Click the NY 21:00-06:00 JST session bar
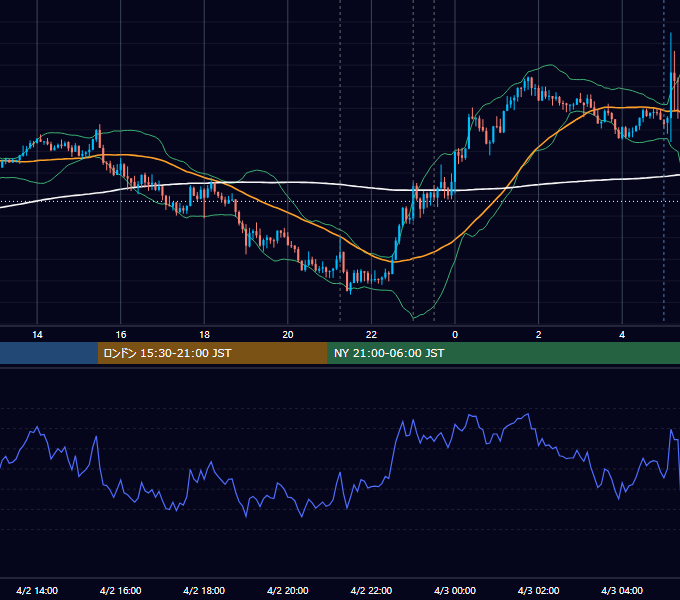The image size is (680, 600). click(503, 353)
